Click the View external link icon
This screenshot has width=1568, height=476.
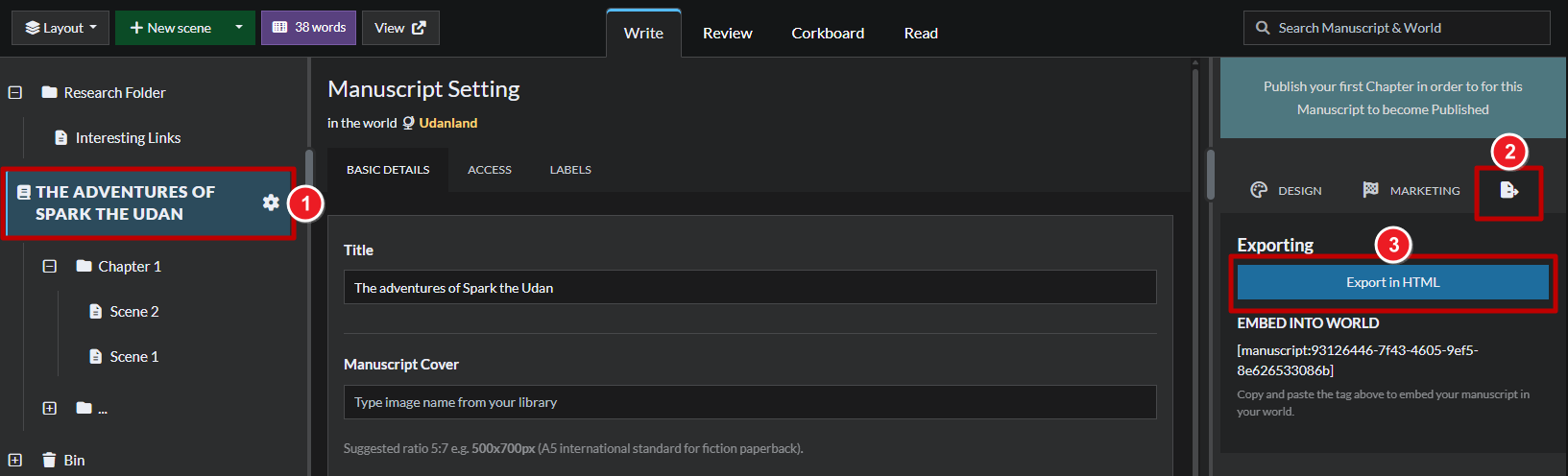click(x=419, y=28)
